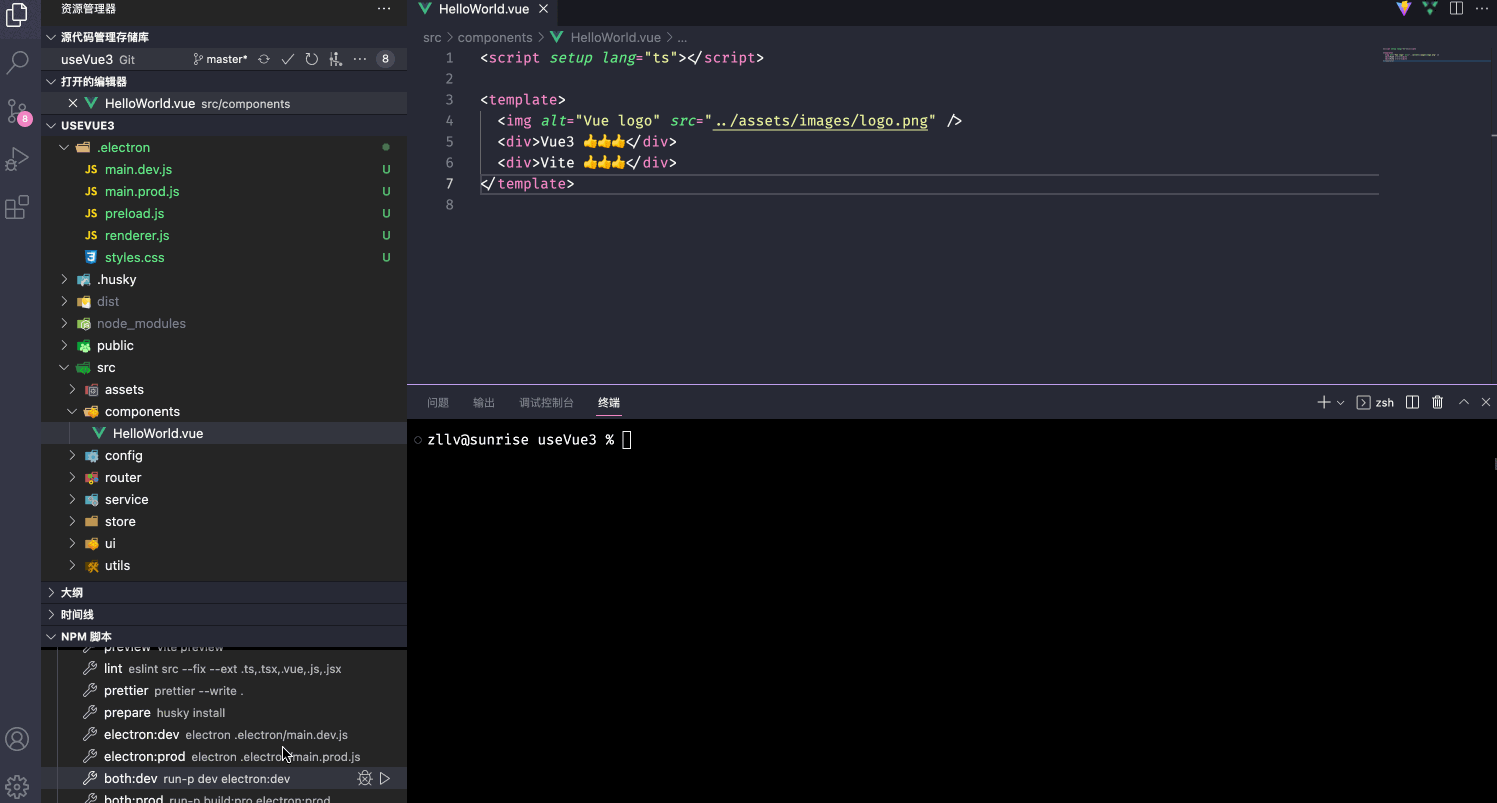The width and height of the screenshot is (1497, 803).
Task: Open styles.css file
Action: coord(224,257)
